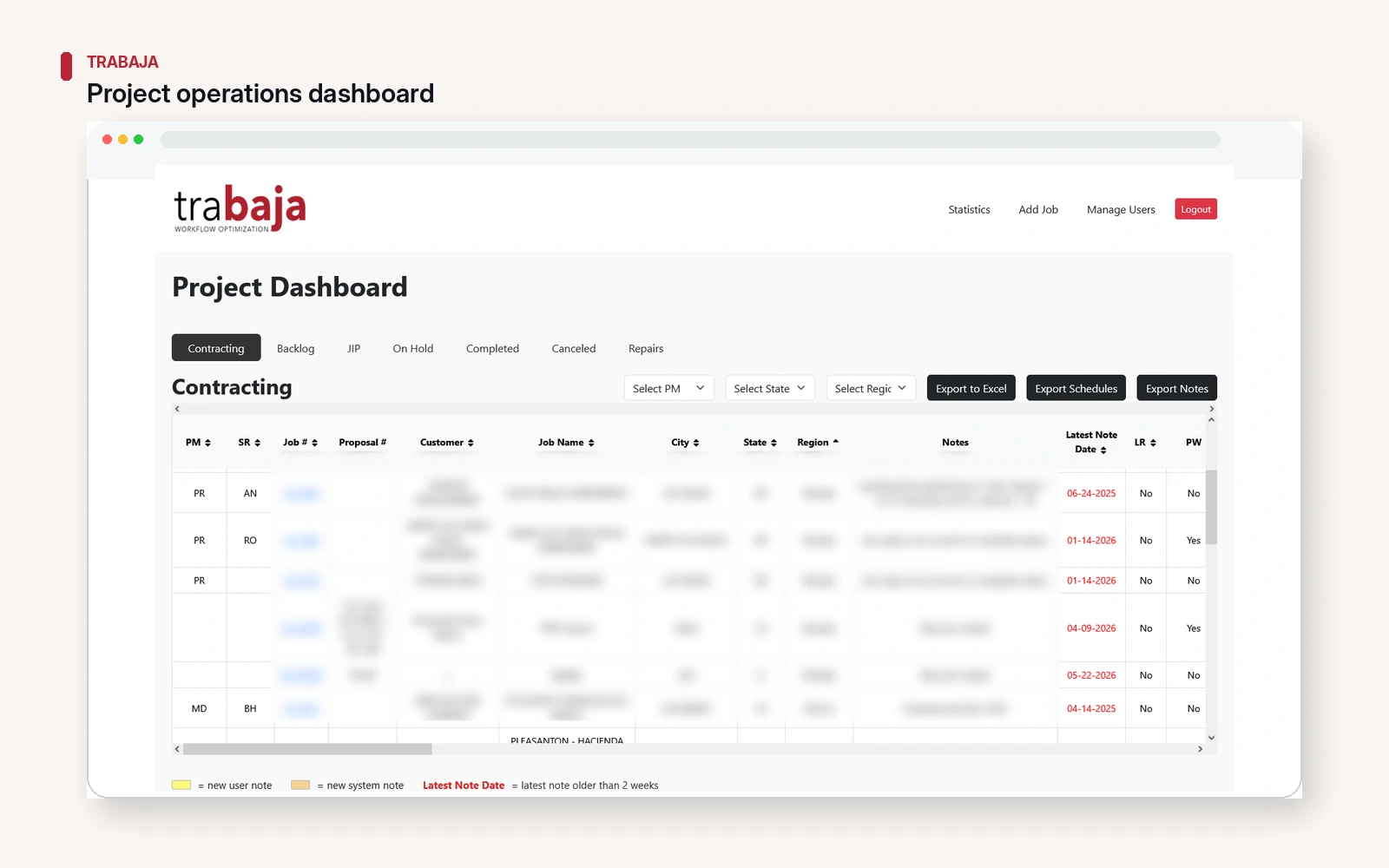Sort by the SR column

(x=249, y=443)
